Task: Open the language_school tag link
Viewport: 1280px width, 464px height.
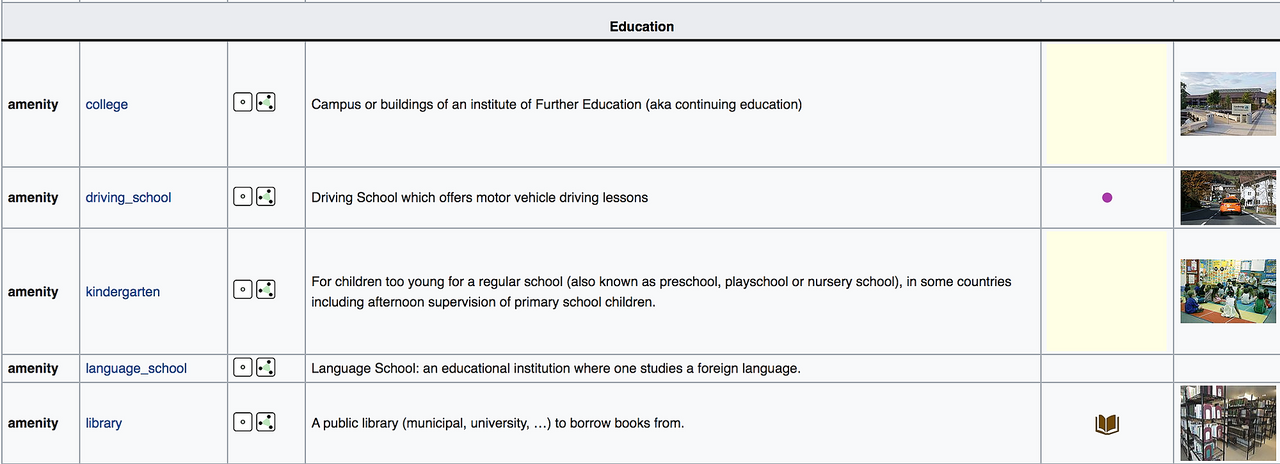Action: tap(136, 368)
